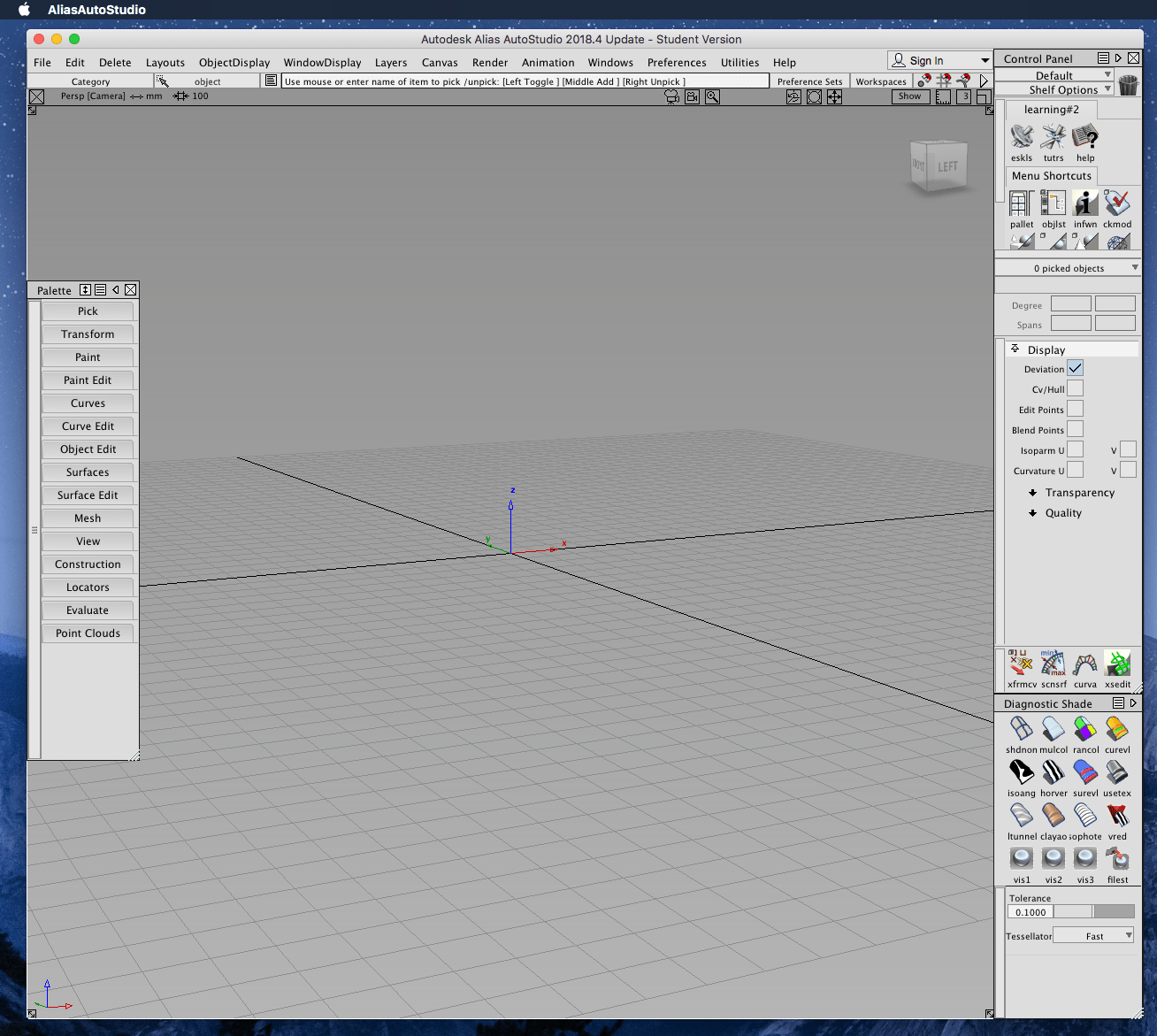Screen dimensions: 1157x1036
Task: Click the viewport zoom magnifier icon
Action: (x=712, y=96)
